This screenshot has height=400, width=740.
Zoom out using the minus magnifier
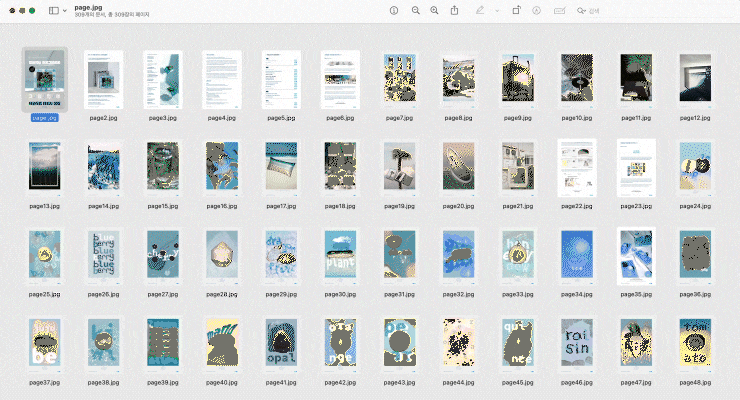click(x=415, y=10)
